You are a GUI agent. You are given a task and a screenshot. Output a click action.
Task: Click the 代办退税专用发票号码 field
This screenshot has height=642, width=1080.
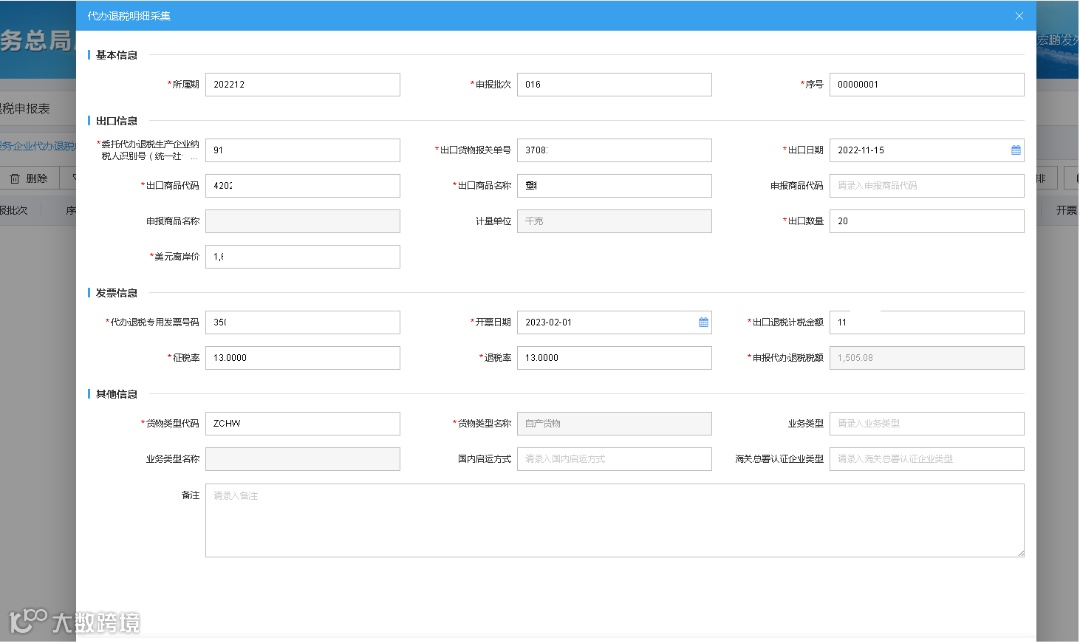[x=302, y=322]
